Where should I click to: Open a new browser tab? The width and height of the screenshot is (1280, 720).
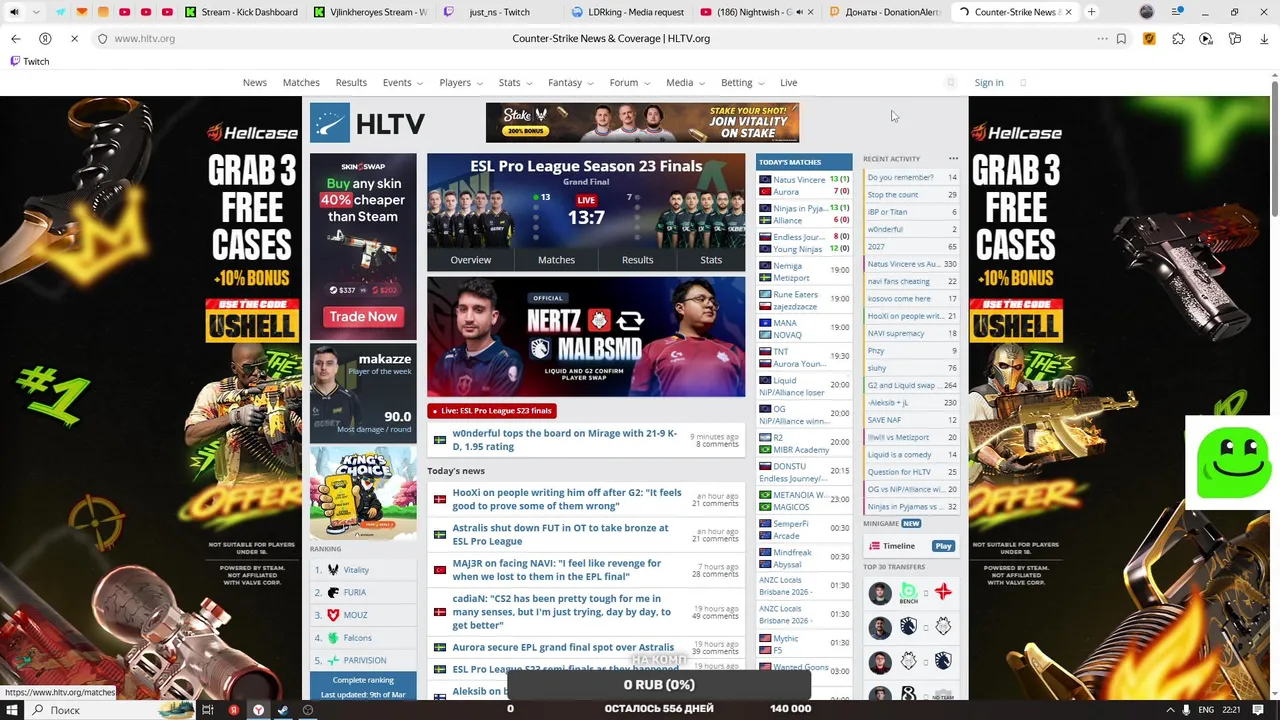(1091, 12)
